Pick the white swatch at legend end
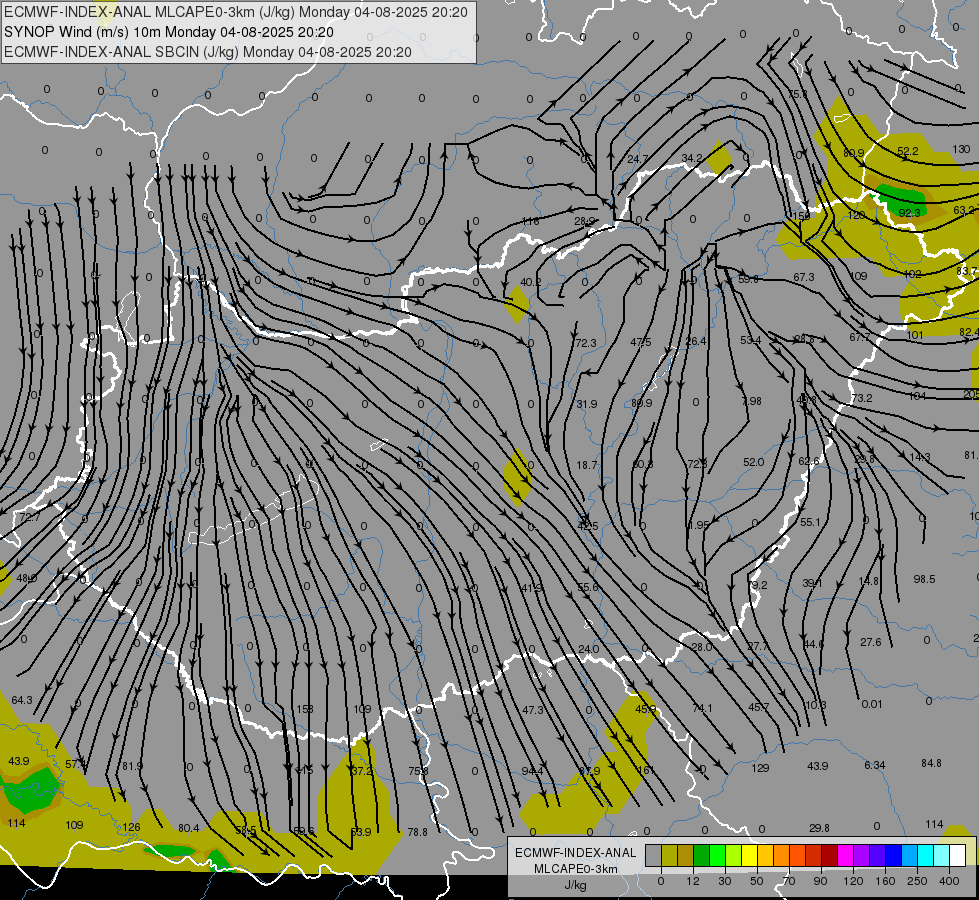The width and height of the screenshot is (979, 900). [x=958, y=855]
